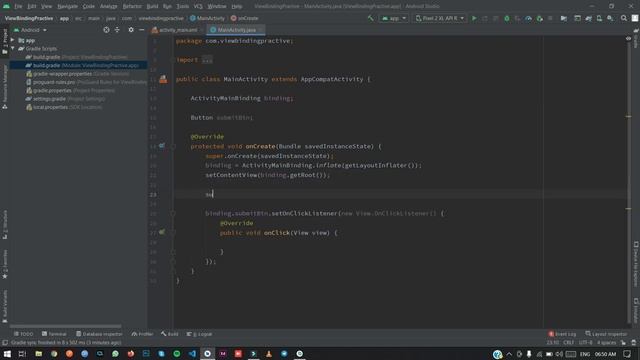Open the Build menu

click(x=152, y=7)
